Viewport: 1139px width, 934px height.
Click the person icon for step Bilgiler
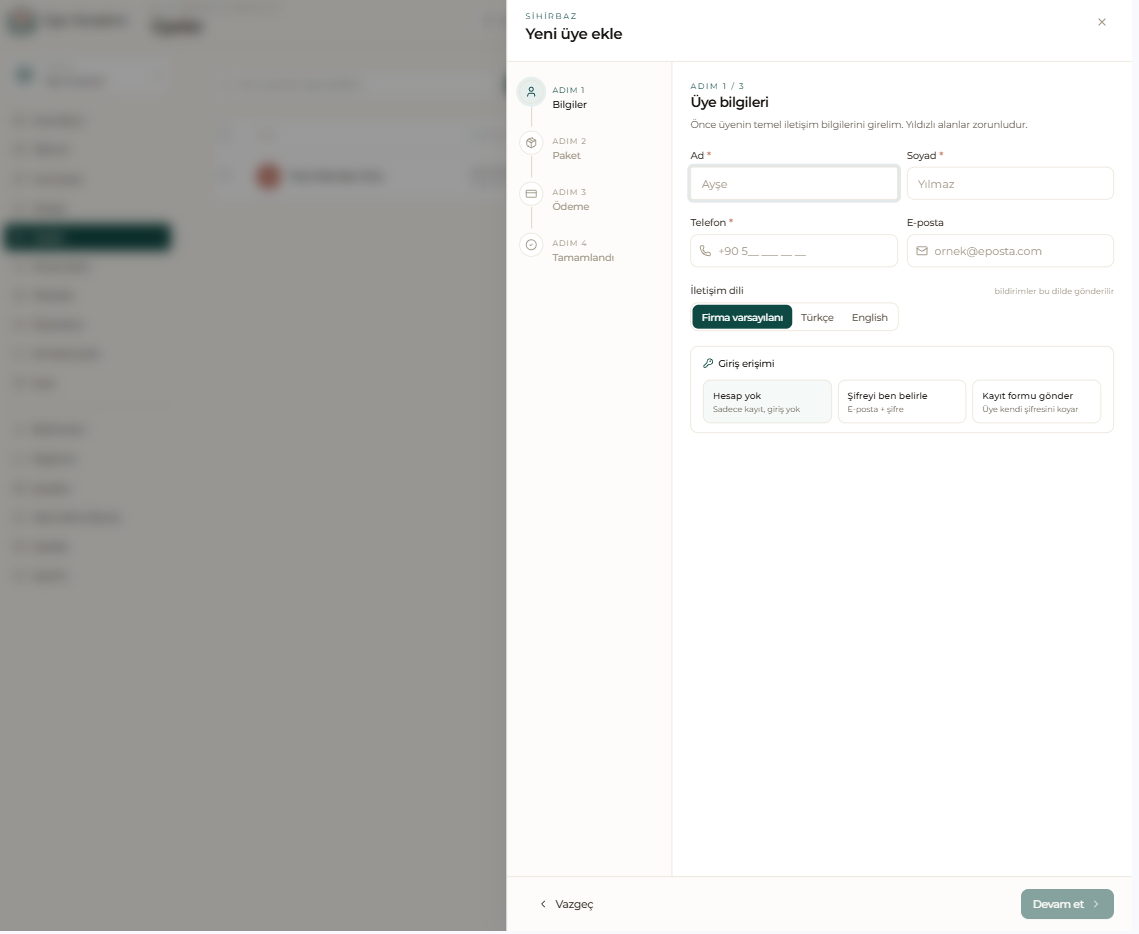point(531,92)
